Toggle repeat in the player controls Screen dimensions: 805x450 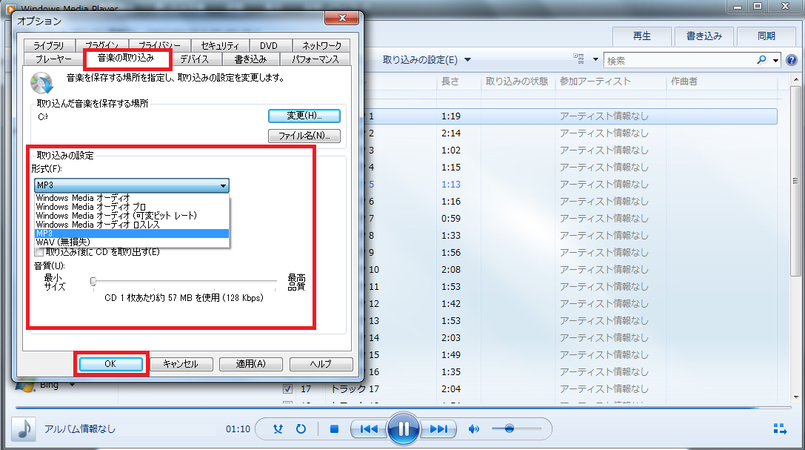tap(301, 428)
